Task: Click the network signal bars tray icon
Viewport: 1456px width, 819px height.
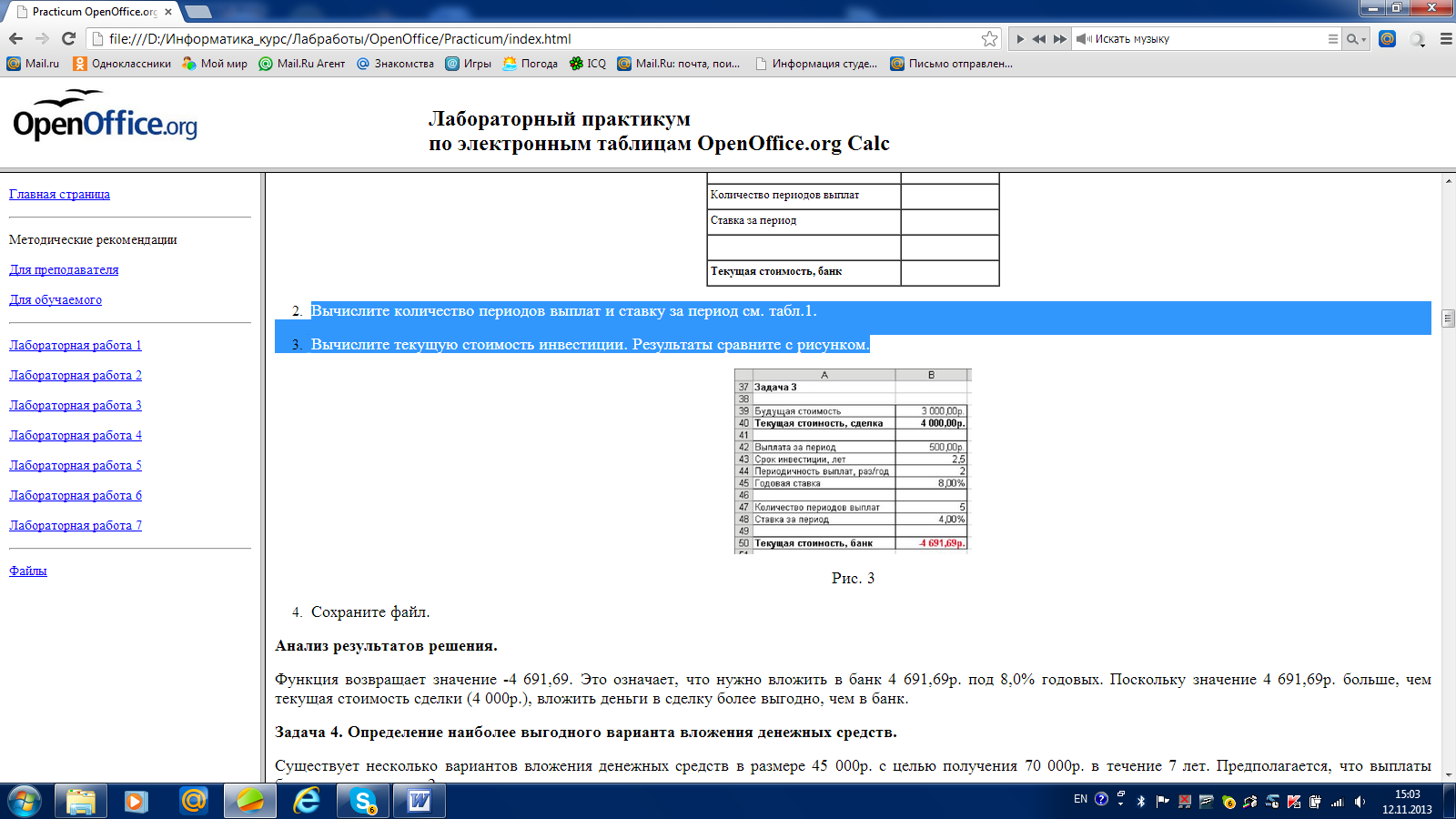Action: [1338, 802]
